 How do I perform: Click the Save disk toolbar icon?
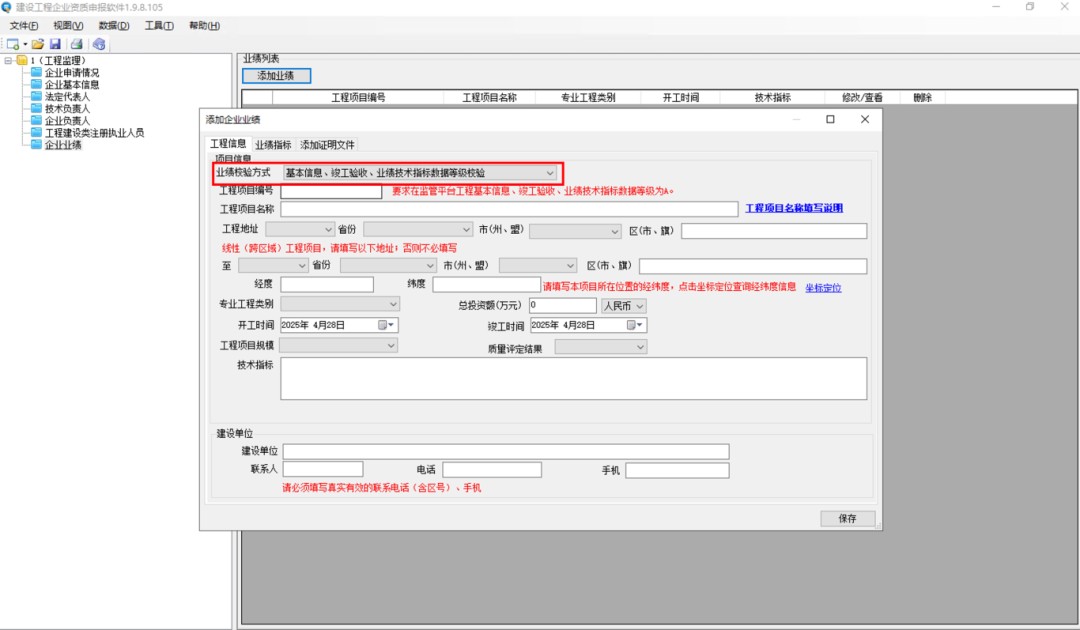click(55, 44)
